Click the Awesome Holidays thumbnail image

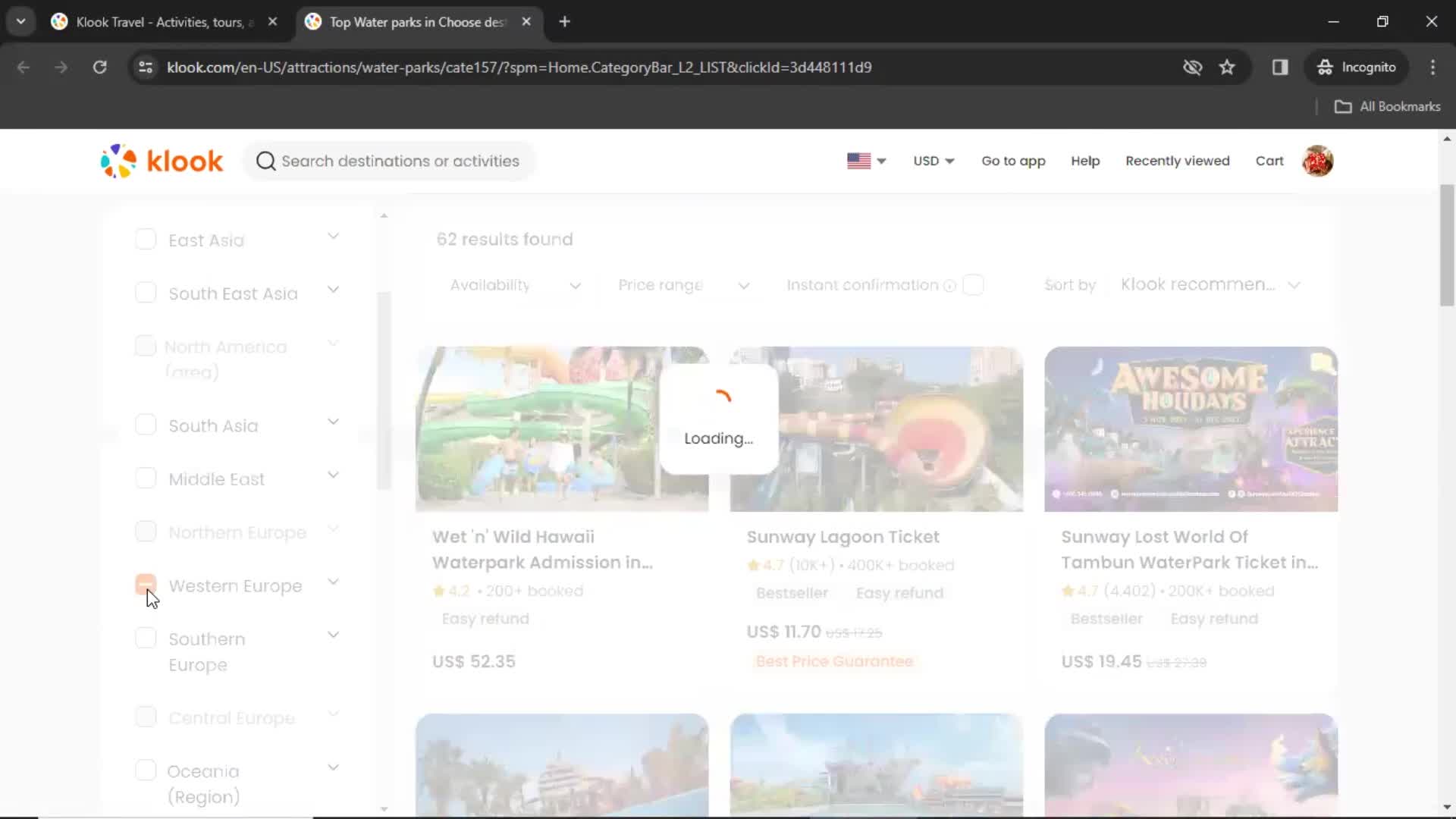click(1191, 429)
